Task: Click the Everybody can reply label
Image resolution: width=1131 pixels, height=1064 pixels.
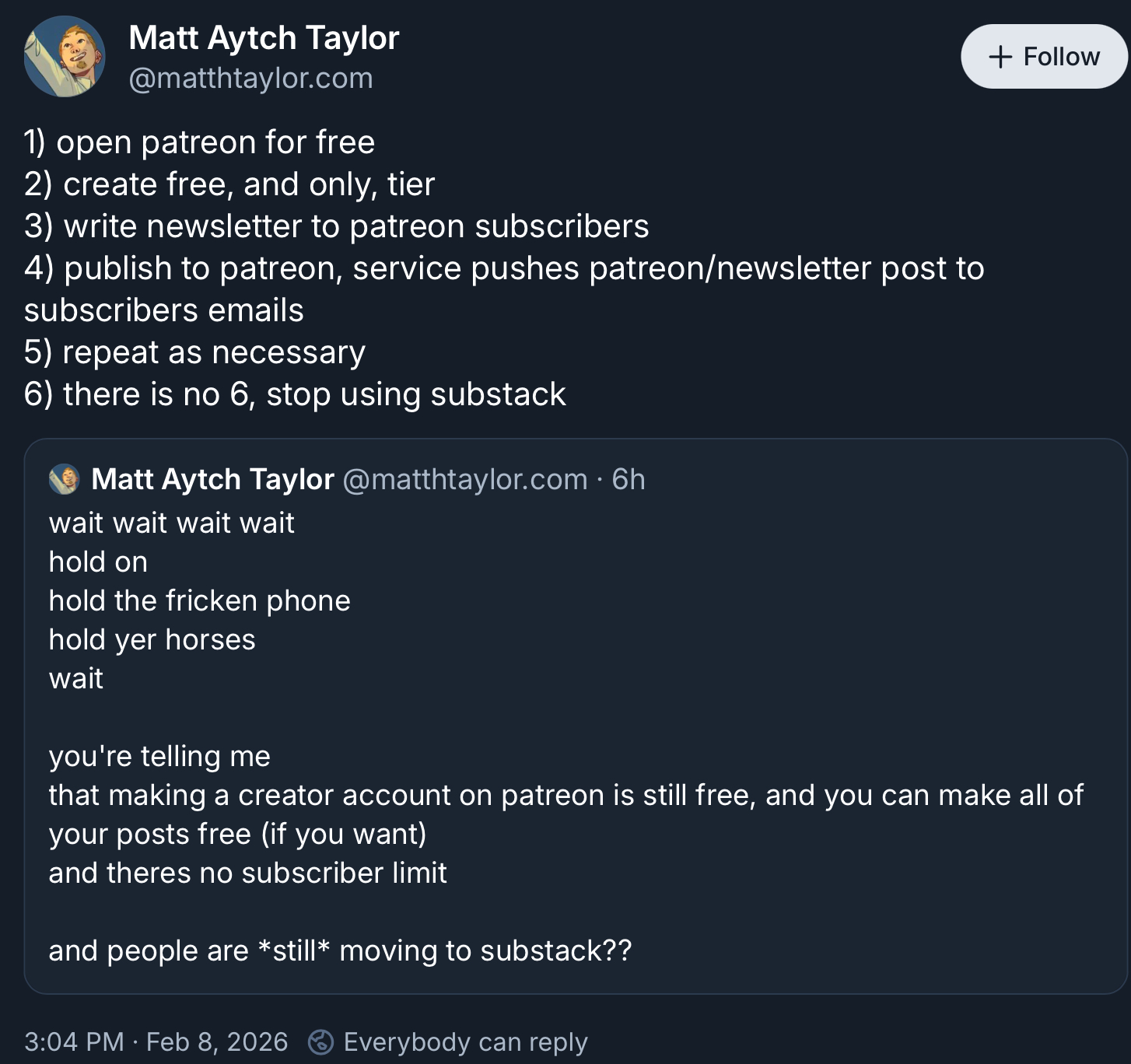Action: [x=465, y=1041]
